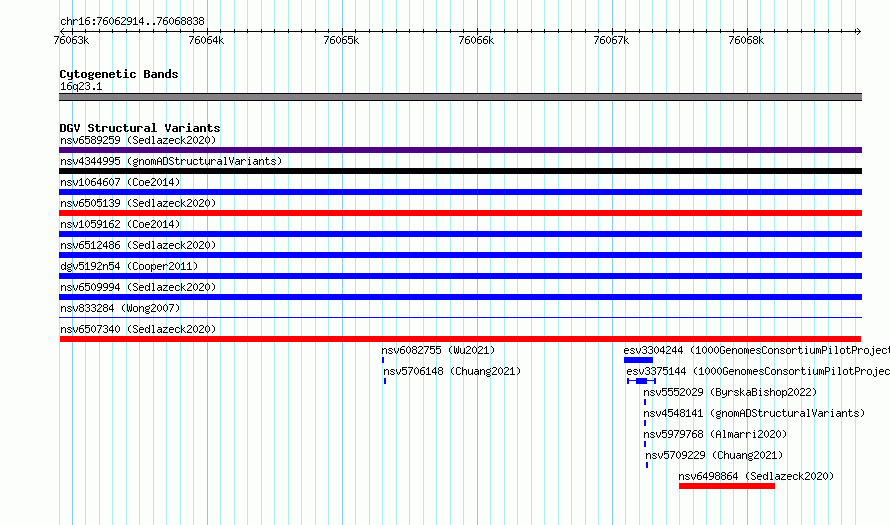Viewport: 890px width, 525px height.
Task: Select the black nsv4344995 gnomAD bar
Action: (460, 171)
